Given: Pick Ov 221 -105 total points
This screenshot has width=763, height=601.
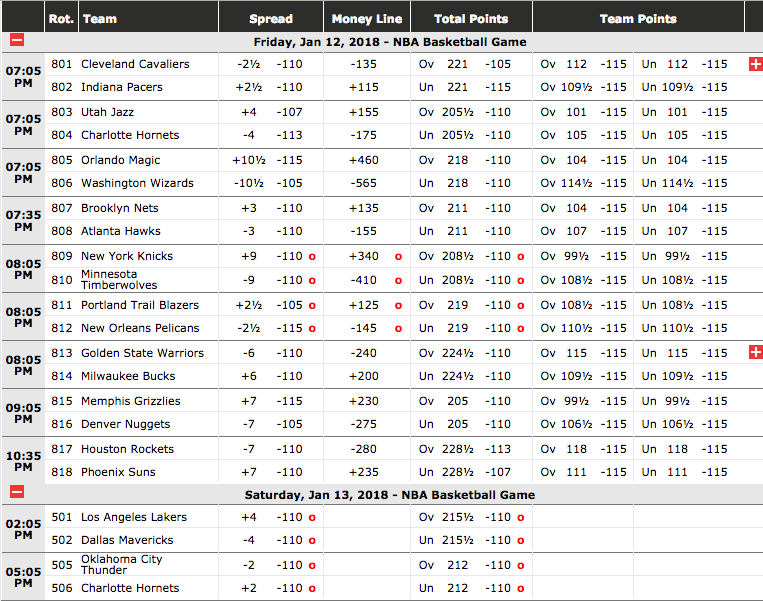Looking at the screenshot, I should [465, 64].
